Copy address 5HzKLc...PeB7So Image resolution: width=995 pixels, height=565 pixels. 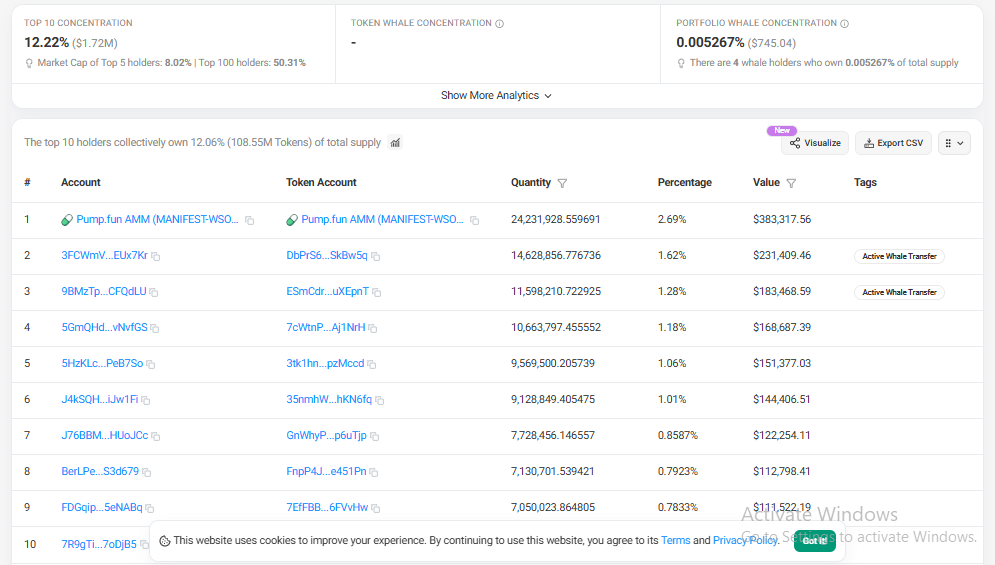(x=150, y=364)
